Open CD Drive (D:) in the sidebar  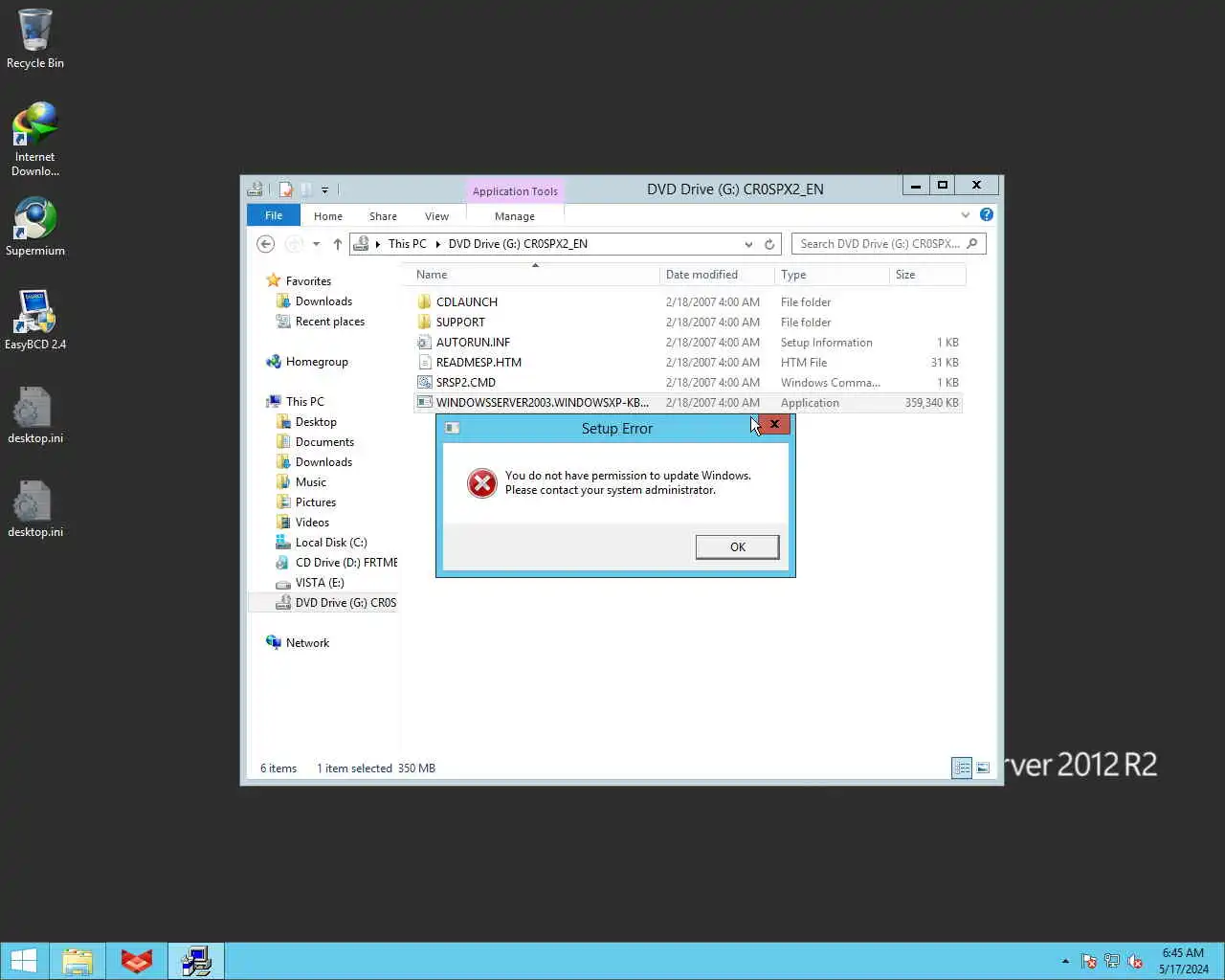[336, 563]
